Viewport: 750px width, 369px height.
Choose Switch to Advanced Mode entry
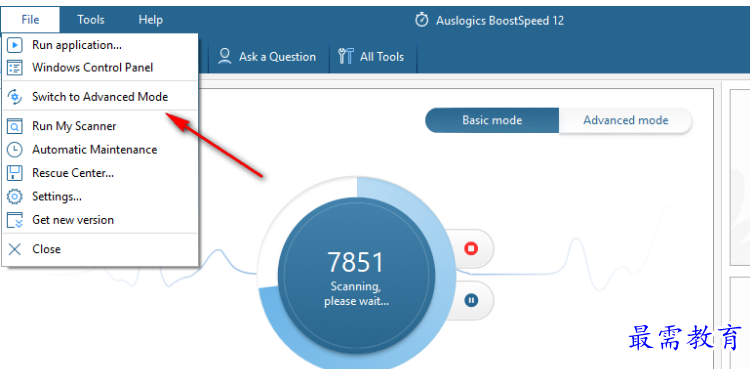[x=100, y=97]
